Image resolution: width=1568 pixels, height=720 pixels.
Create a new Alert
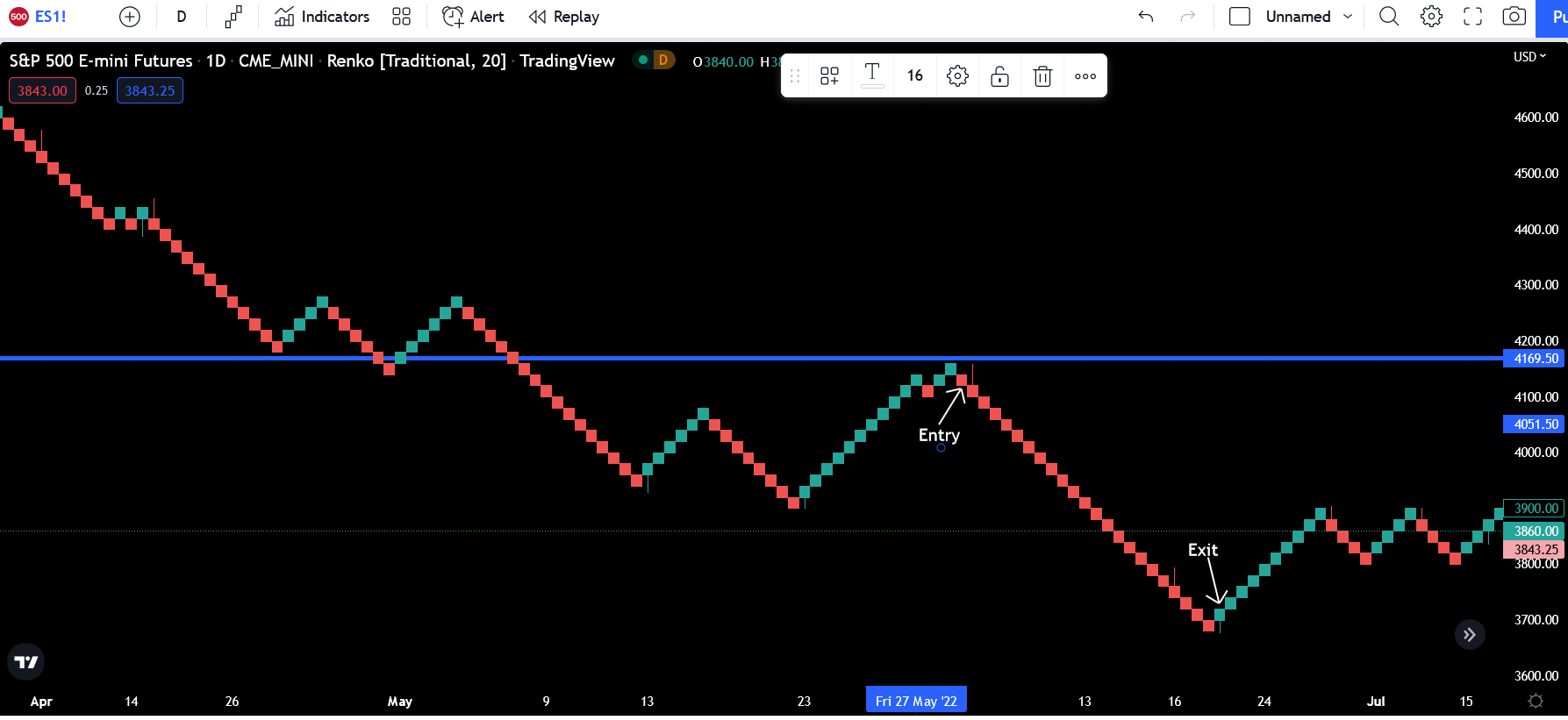pos(473,17)
